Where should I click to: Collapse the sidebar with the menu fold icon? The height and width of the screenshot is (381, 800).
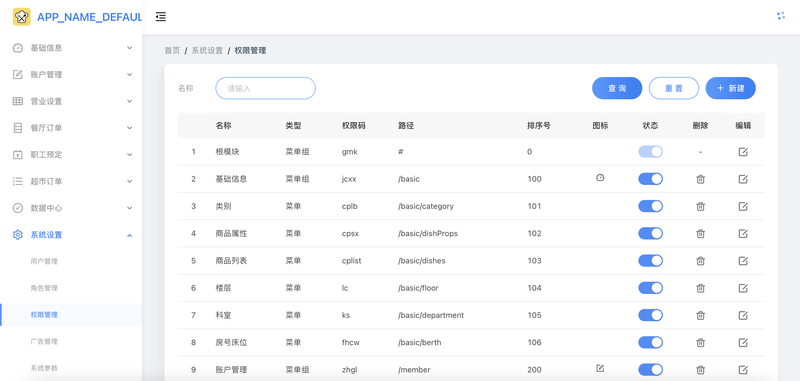tap(161, 17)
